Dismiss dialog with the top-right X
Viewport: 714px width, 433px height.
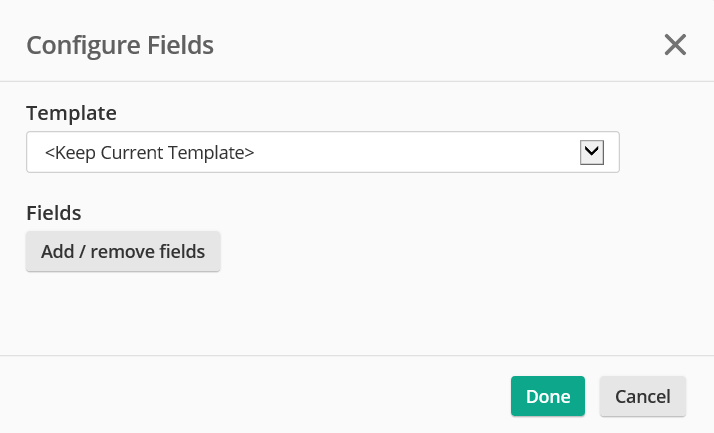[x=675, y=45]
